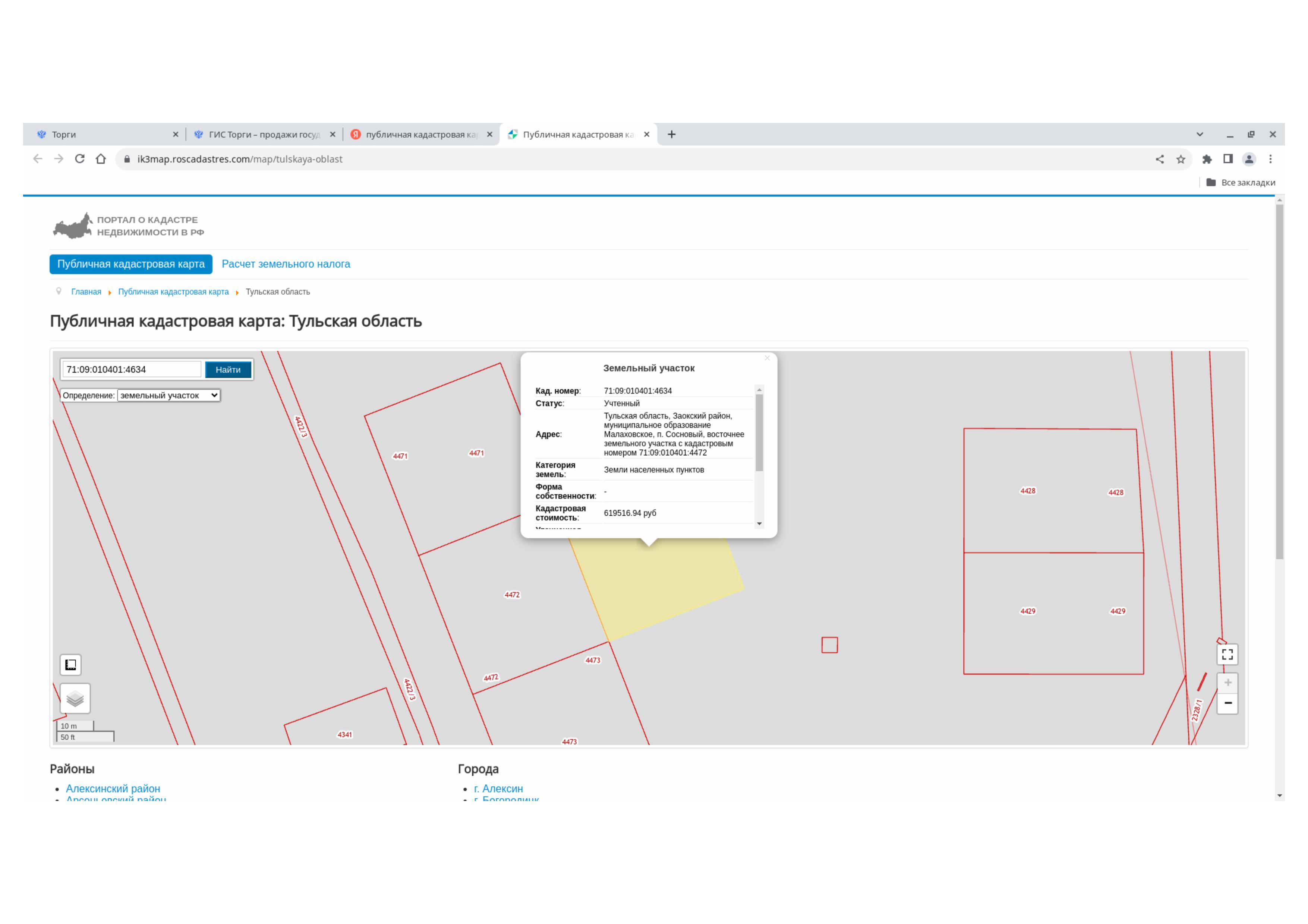1308x924 pixels.
Task: Follow the 'Алексинский район' link
Action: point(113,788)
